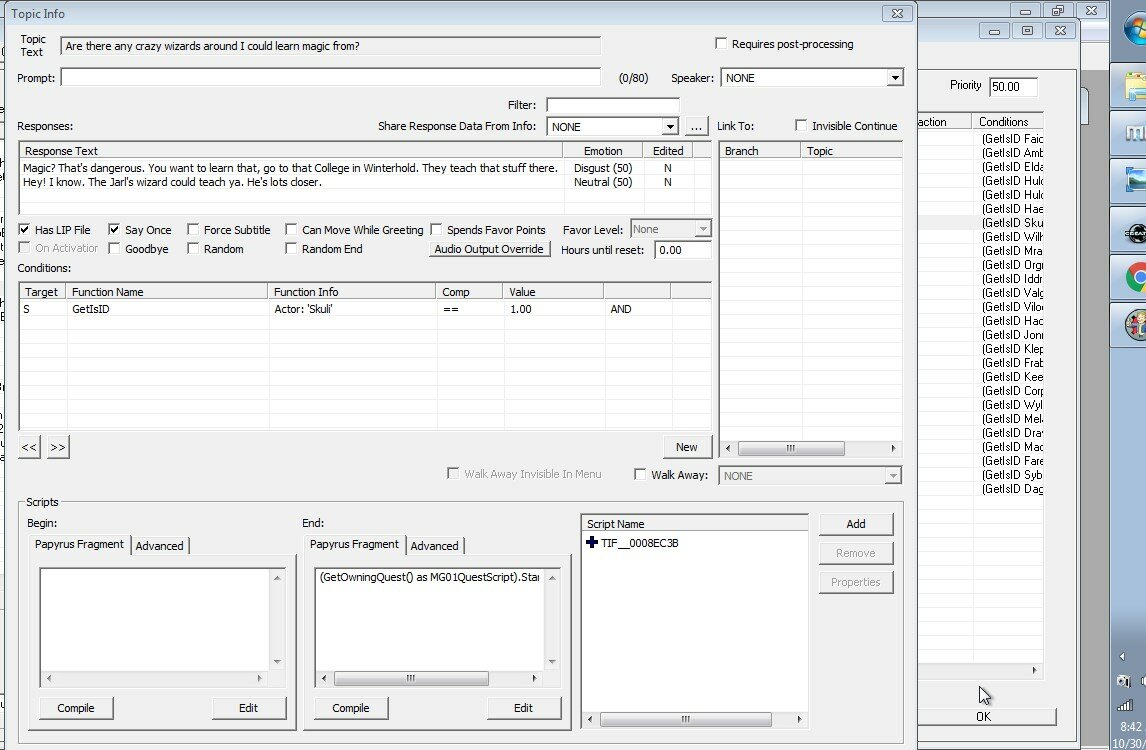Viewport: 1146px width, 750px height.
Task: Select script TIF__0008EC3B entry
Action: coord(639,543)
